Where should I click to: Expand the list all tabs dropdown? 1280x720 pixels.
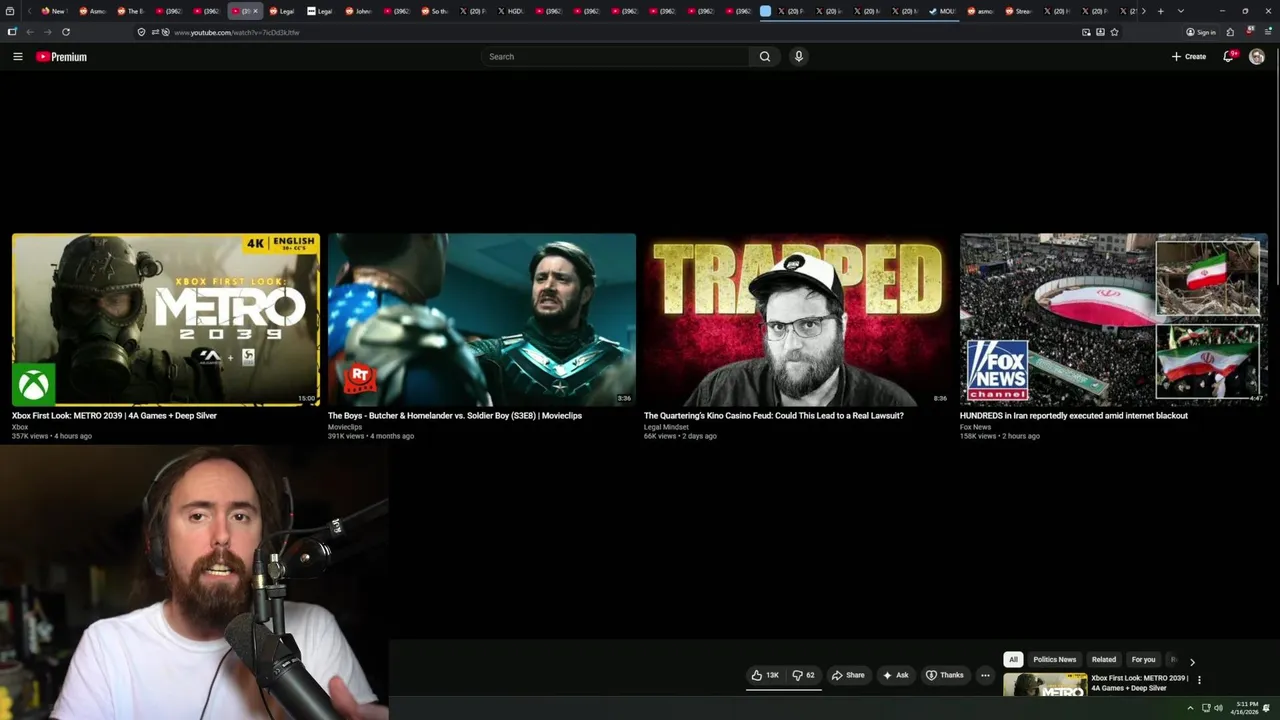click(1181, 11)
